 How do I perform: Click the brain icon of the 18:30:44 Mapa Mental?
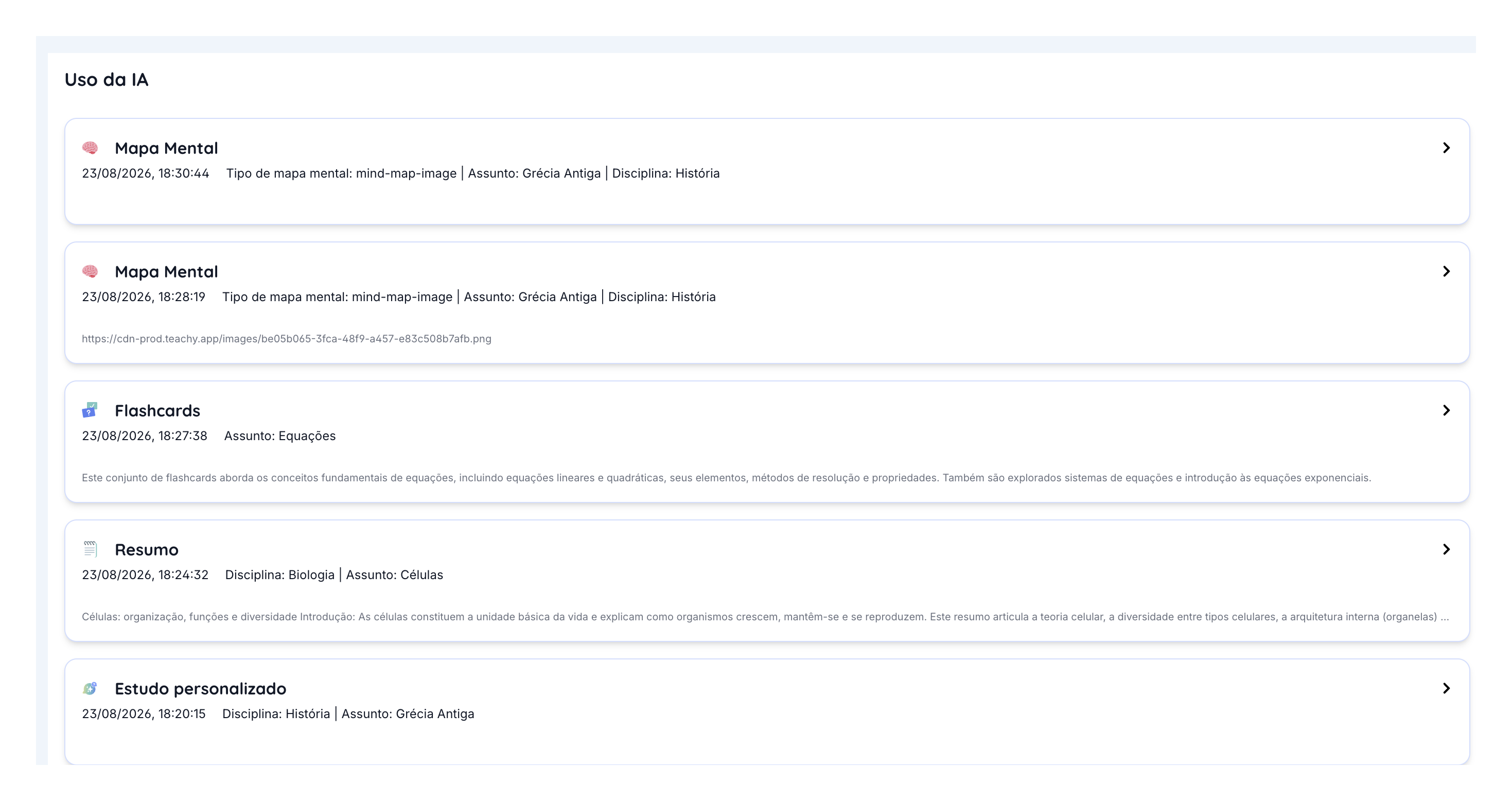click(x=90, y=147)
